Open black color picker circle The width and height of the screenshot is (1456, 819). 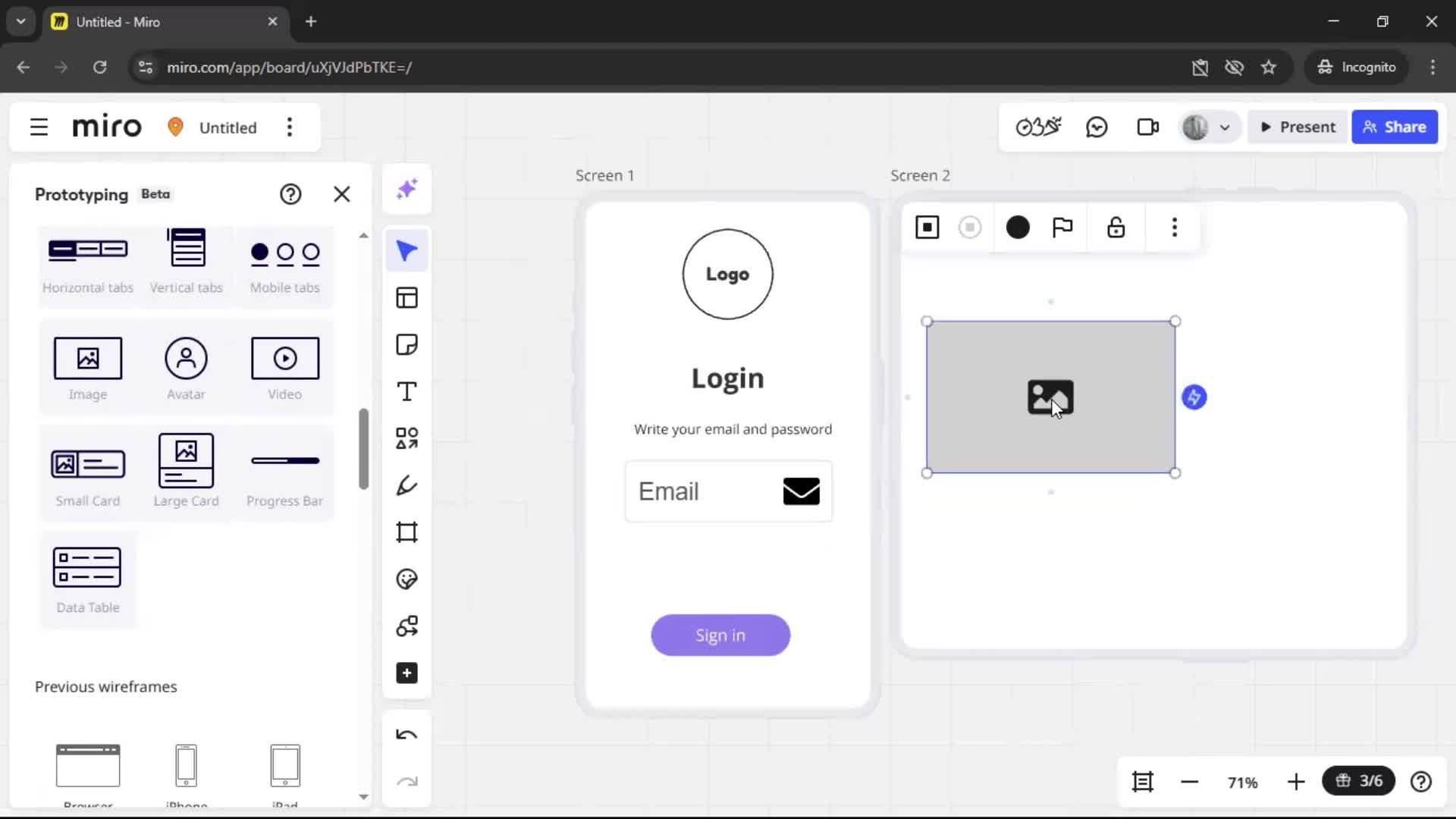[1018, 227]
